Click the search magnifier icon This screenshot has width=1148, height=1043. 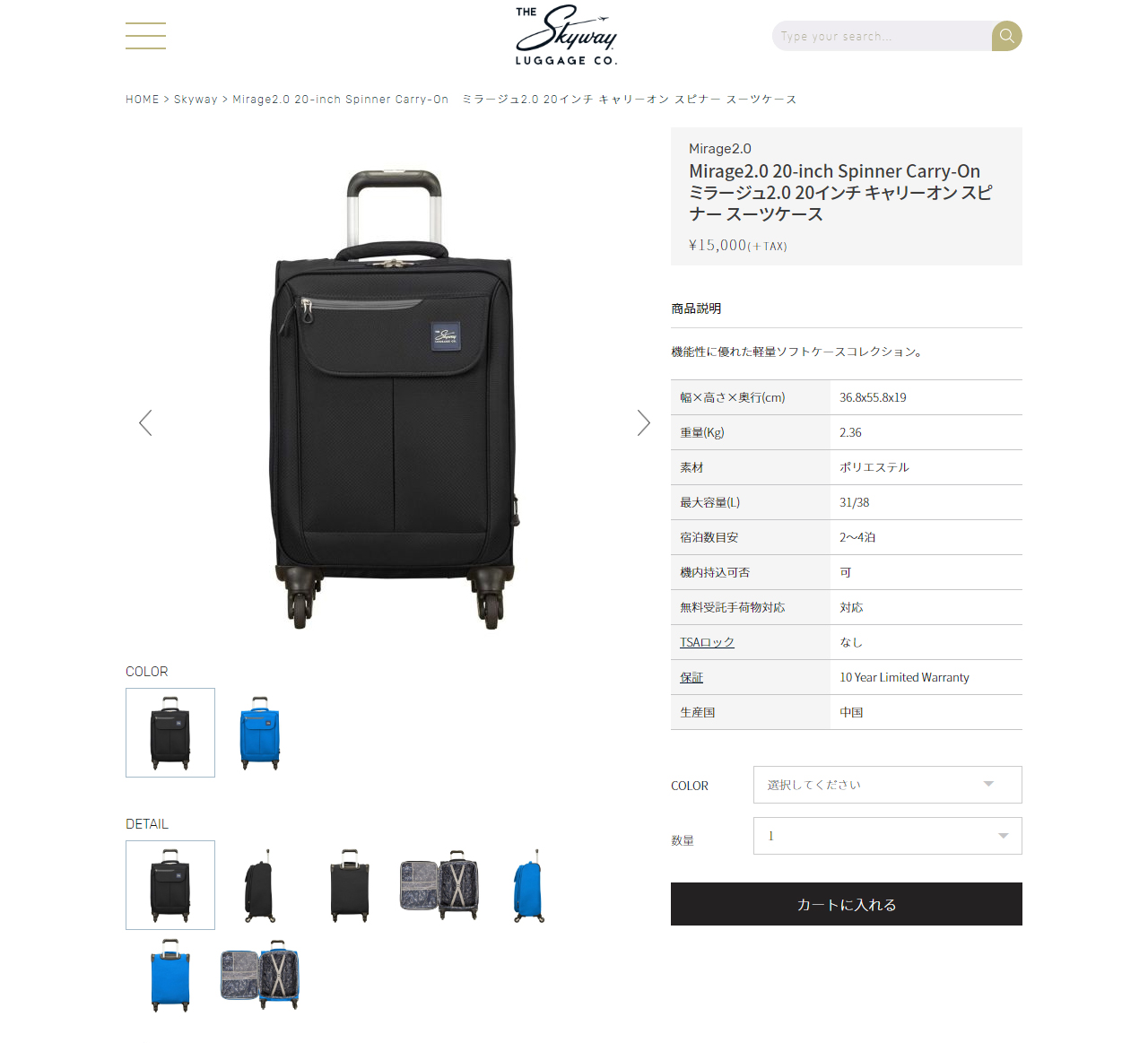click(1006, 36)
